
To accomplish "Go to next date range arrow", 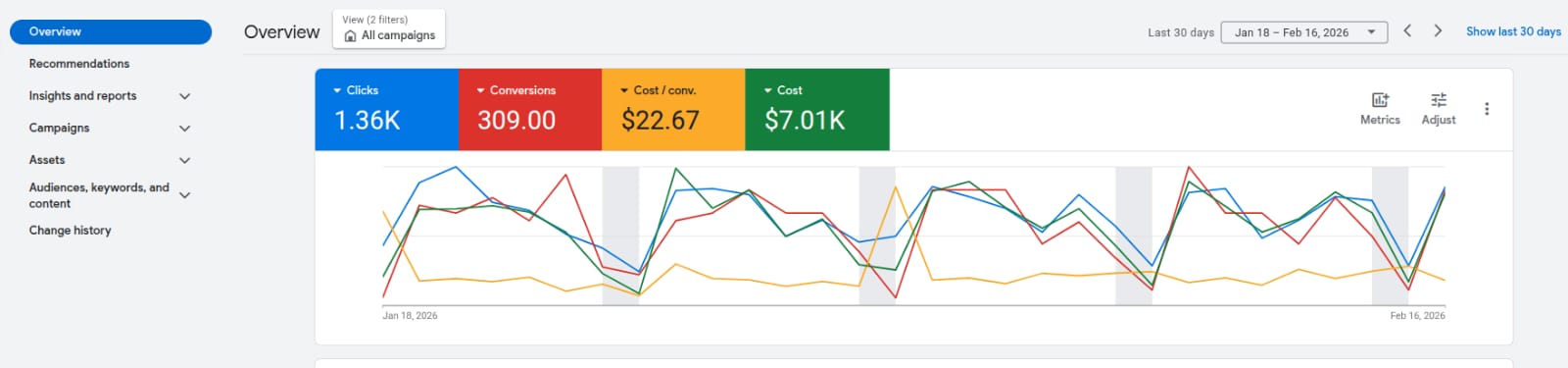I will click(1438, 30).
